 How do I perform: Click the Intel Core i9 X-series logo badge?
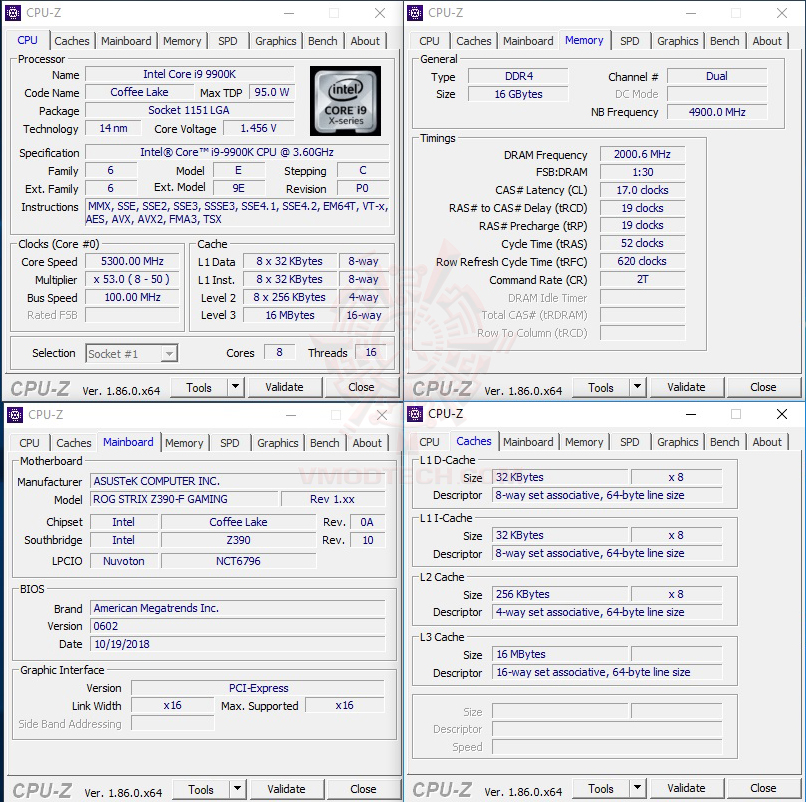tap(345, 102)
